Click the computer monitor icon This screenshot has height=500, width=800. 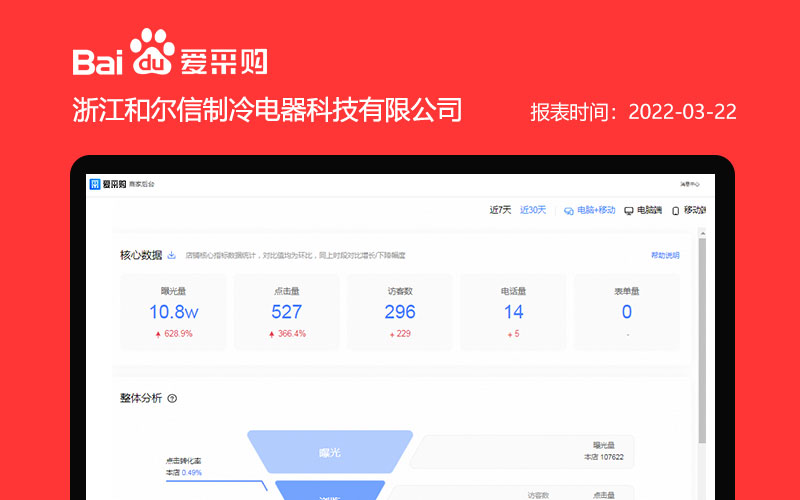tap(629, 211)
